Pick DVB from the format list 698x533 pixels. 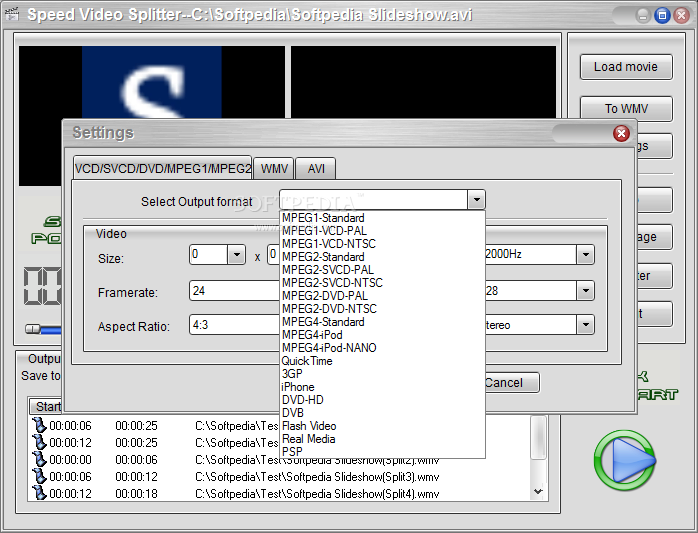pos(383,413)
